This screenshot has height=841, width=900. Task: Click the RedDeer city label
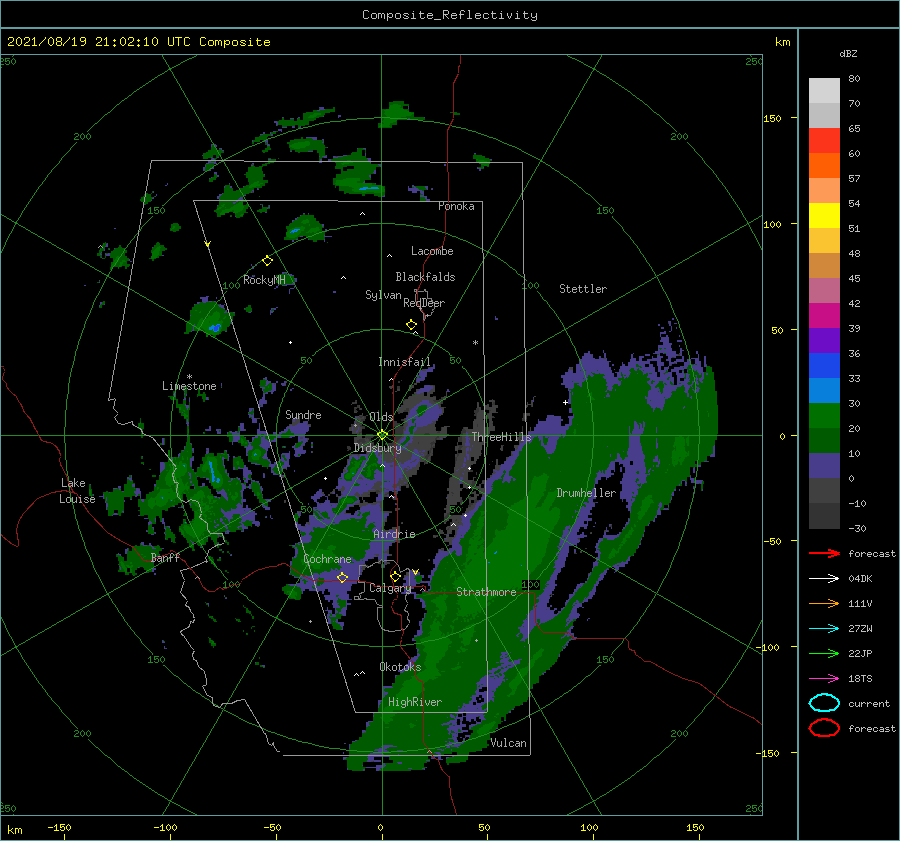424,303
